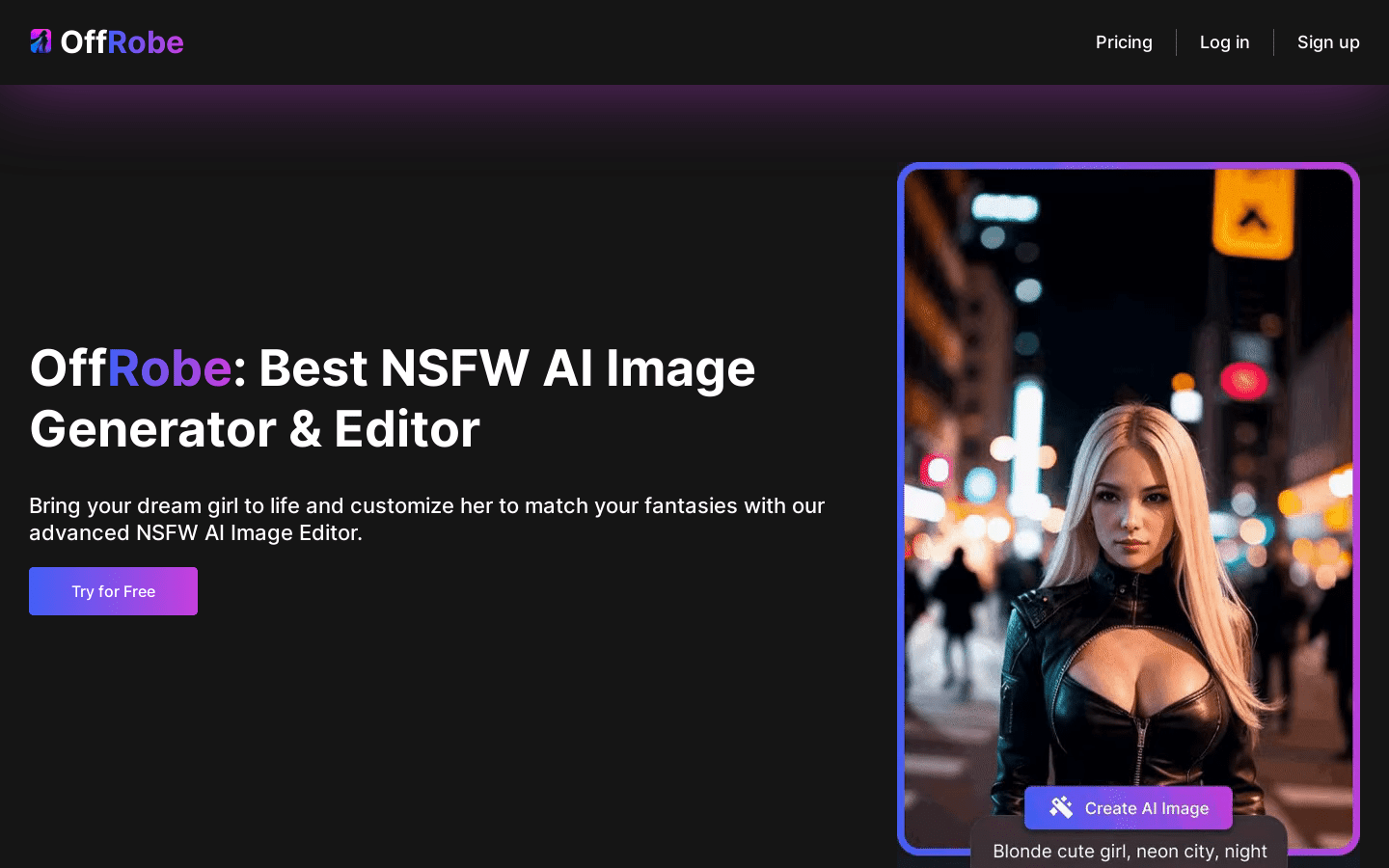Click the red traffic light in the image
Viewport: 1389px width, 868px height.
[x=1243, y=381]
